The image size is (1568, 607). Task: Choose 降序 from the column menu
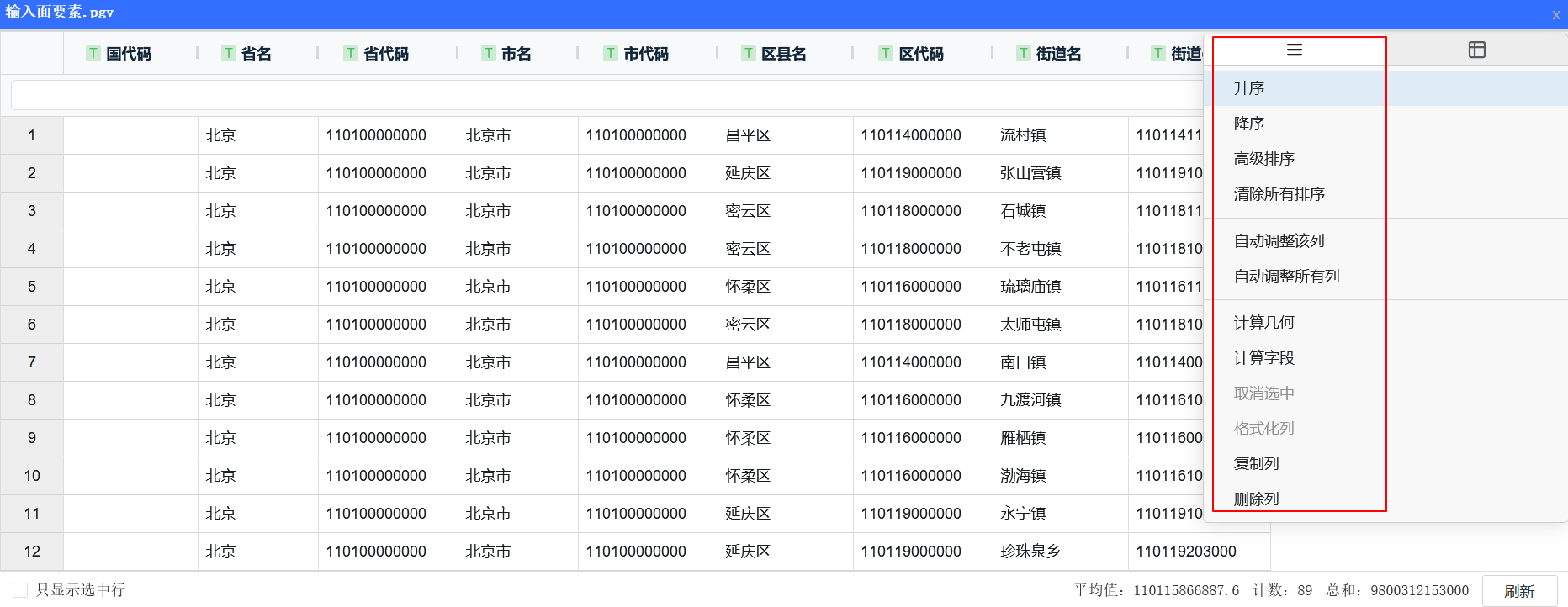(1249, 124)
